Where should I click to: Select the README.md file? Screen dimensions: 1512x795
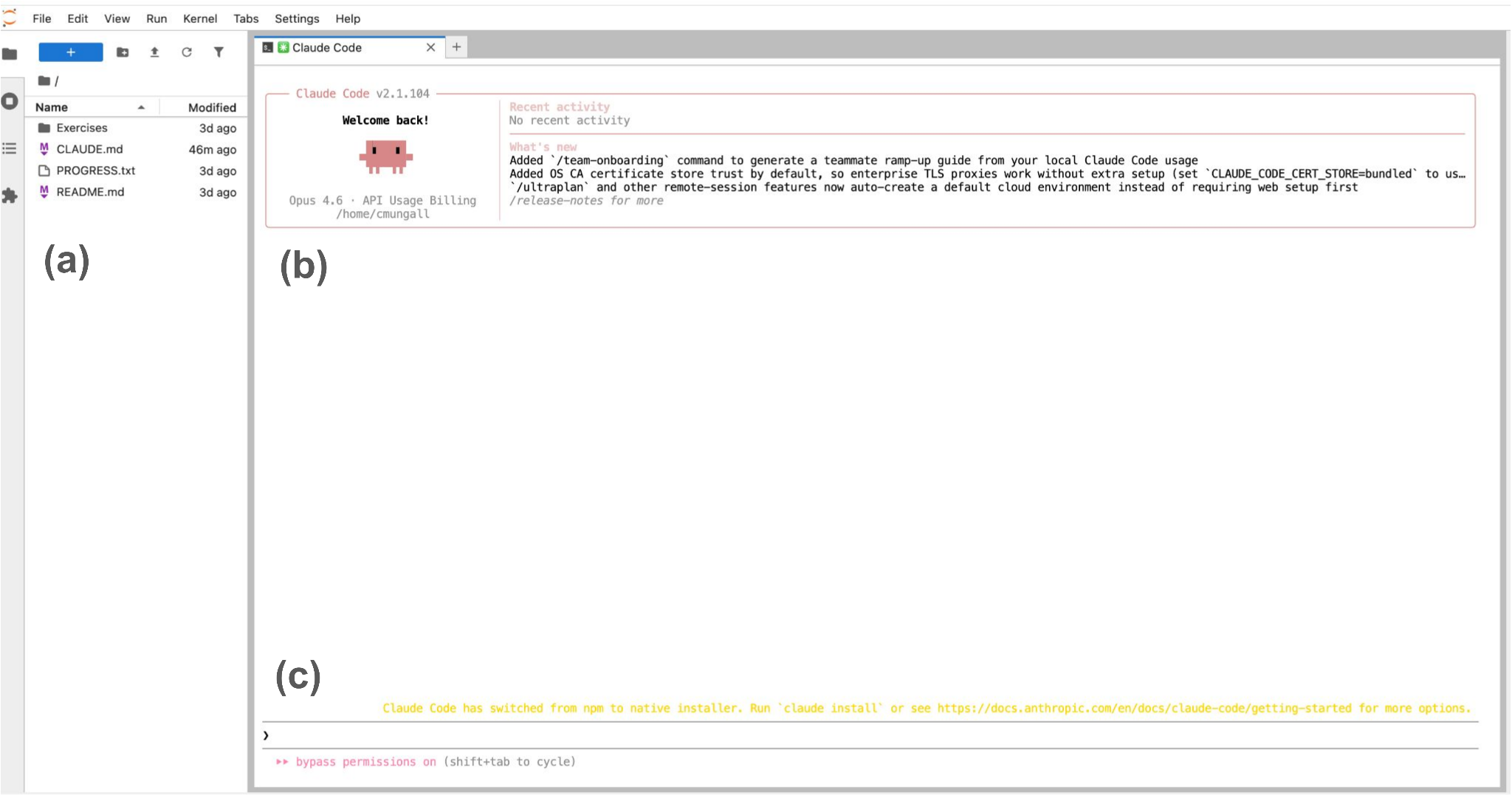(137, 192)
